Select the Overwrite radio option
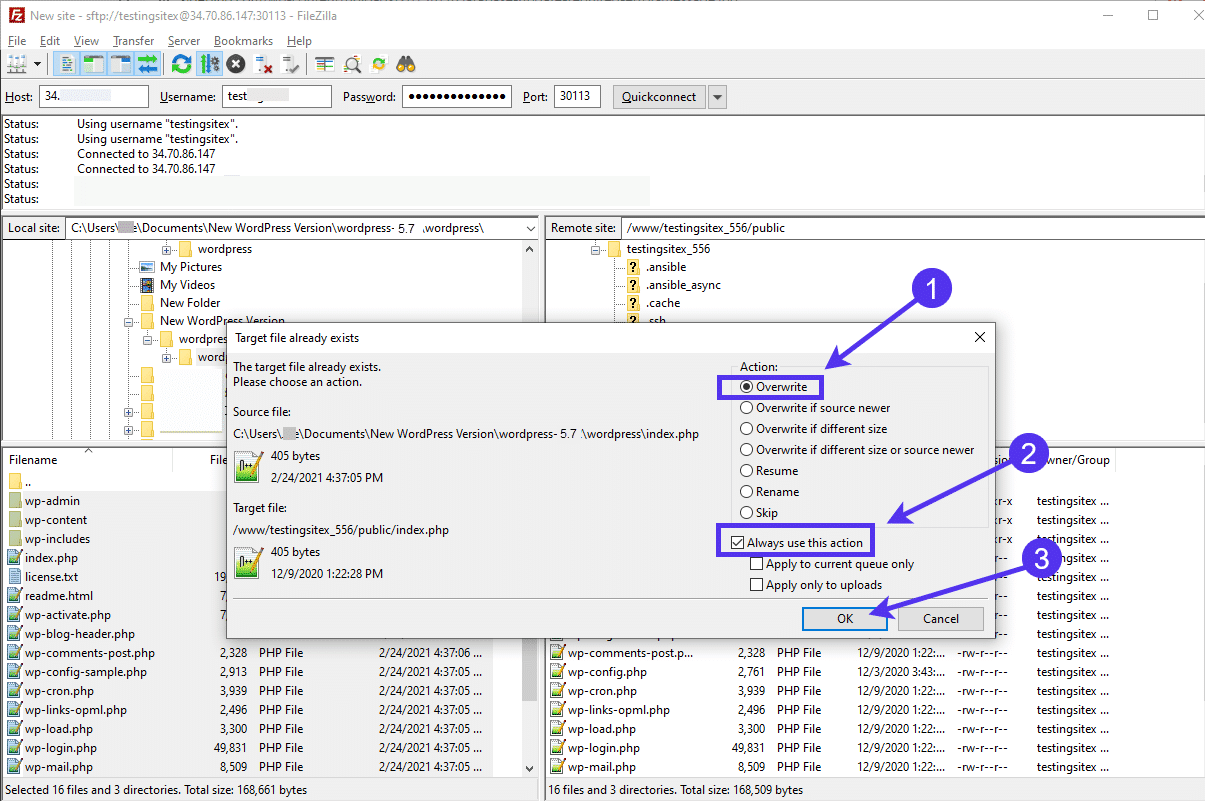Viewport: 1205px width, 801px height. [747, 387]
